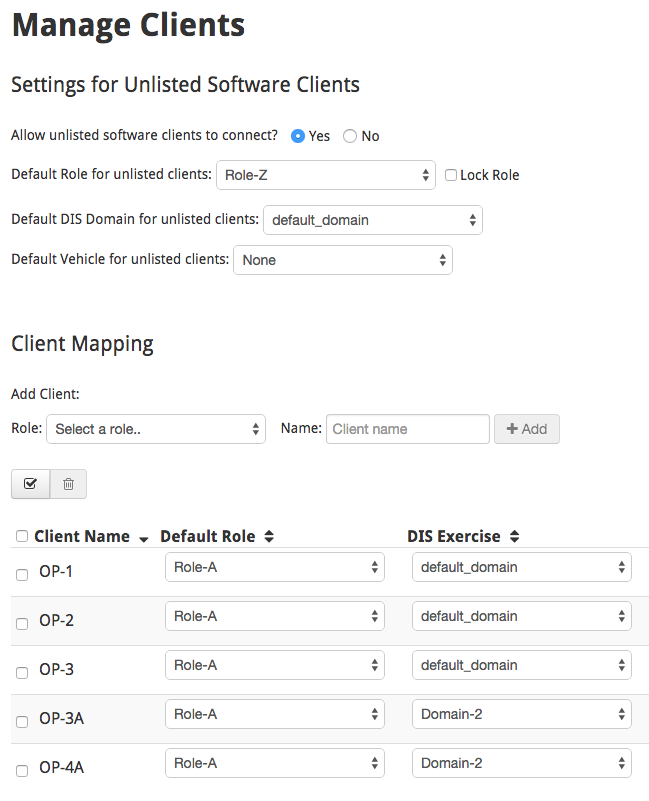
Task: Open OP-3 DIS Exercise dropdown
Action: pos(522,665)
